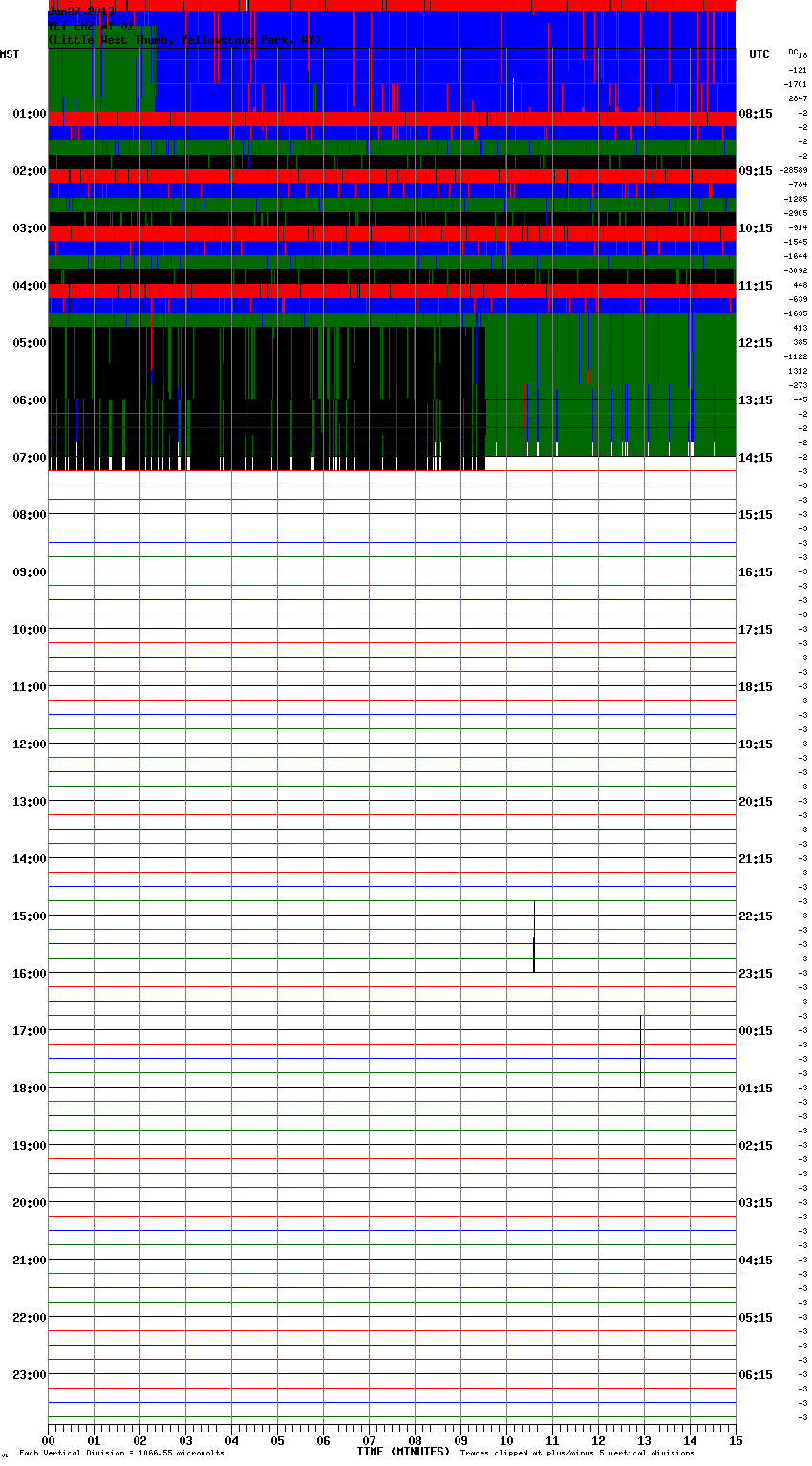
Task: Click the '23:00' MST time label
Action: pos(30,1375)
